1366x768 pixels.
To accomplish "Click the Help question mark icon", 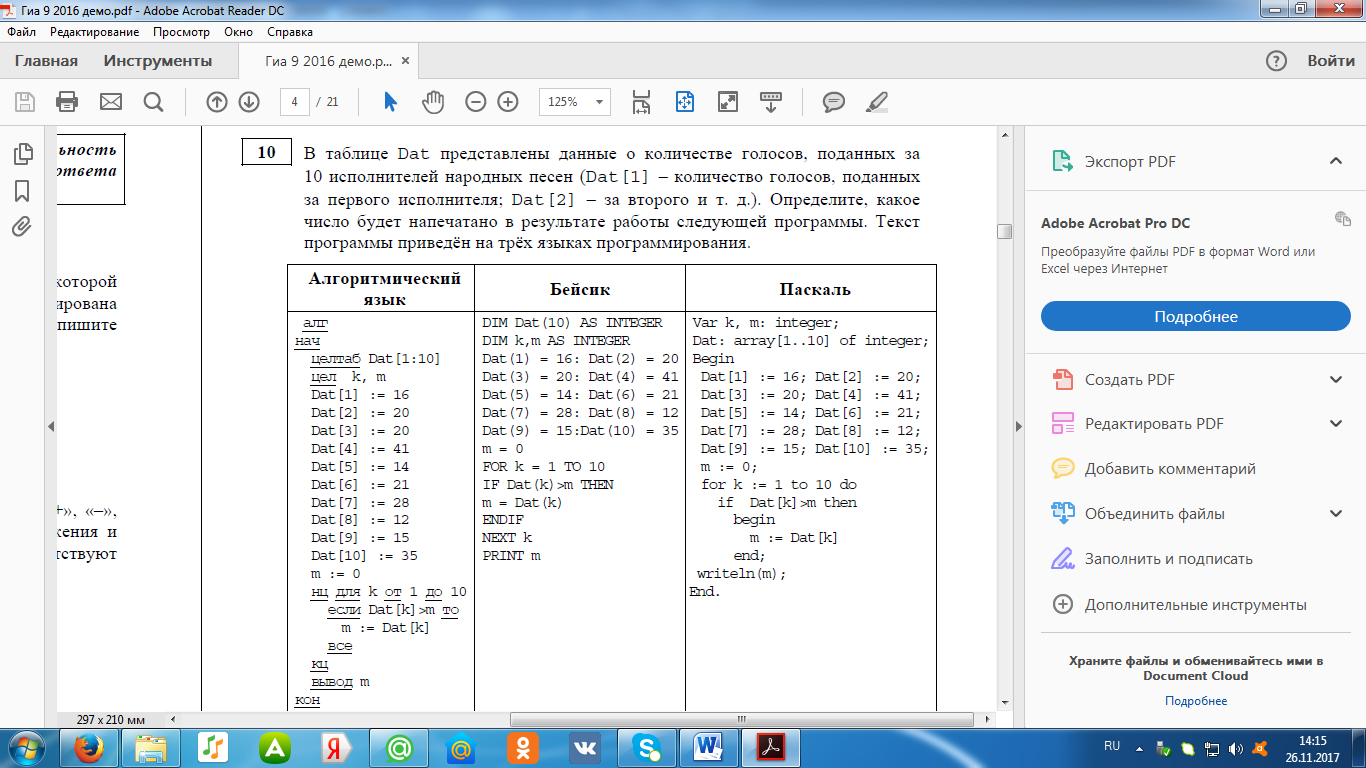I will point(1276,61).
